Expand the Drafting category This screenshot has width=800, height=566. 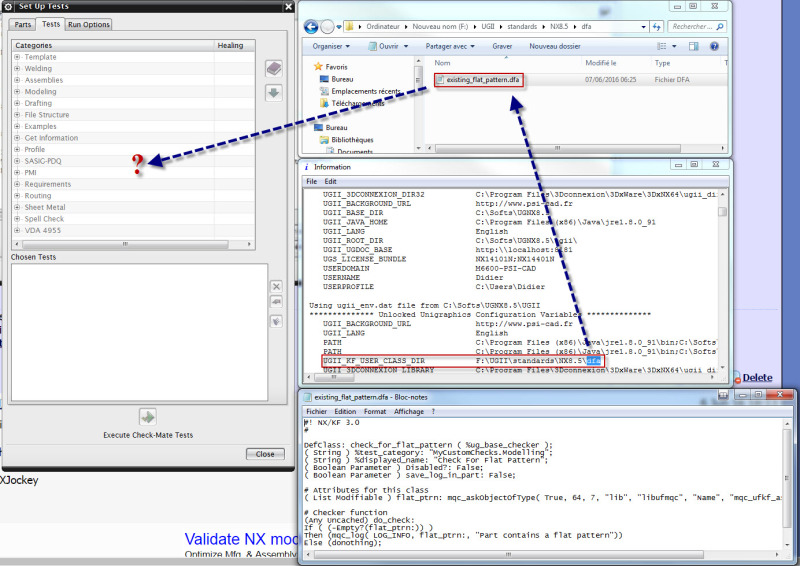[17, 103]
